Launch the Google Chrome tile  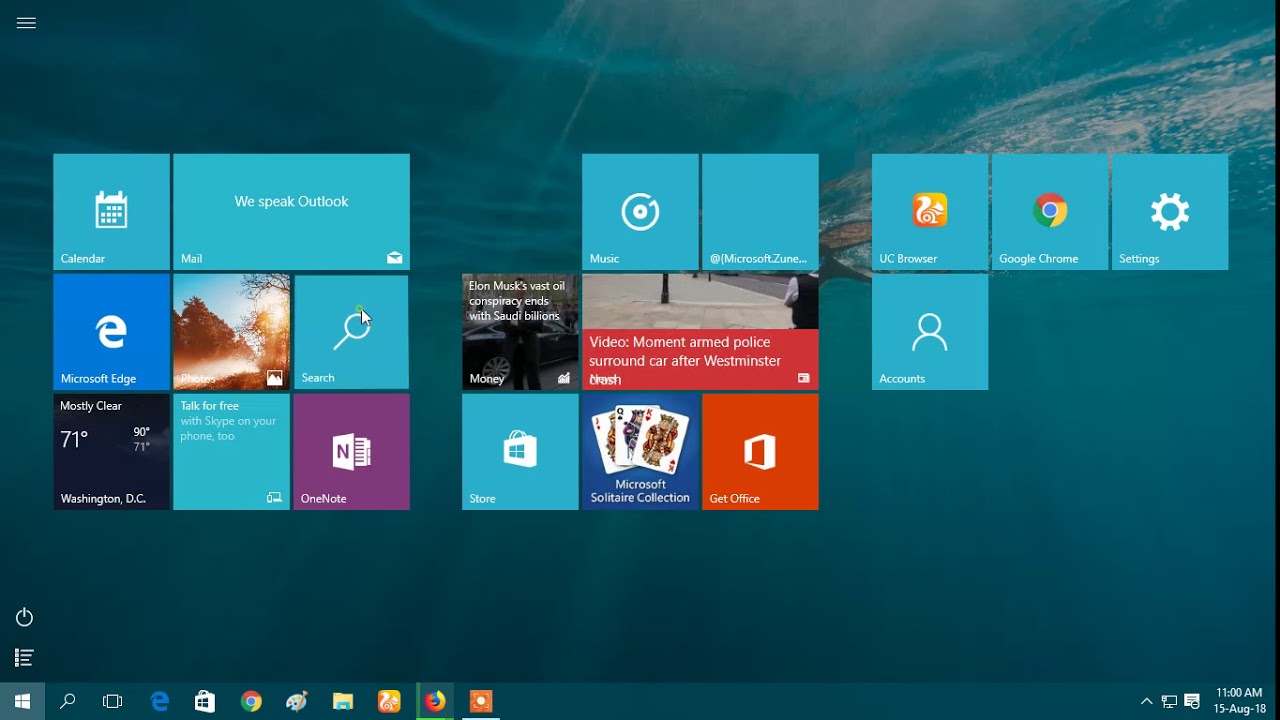[x=1050, y=212]
